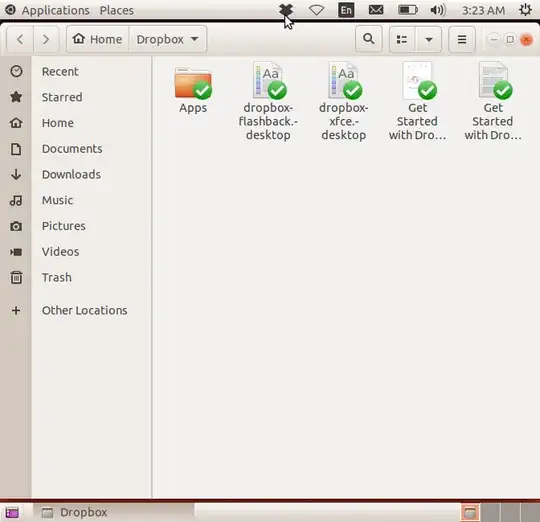This screenshot has width=540, height=522.
Task: Open the volume speaker indicator
Action: [x=438, y=10]
